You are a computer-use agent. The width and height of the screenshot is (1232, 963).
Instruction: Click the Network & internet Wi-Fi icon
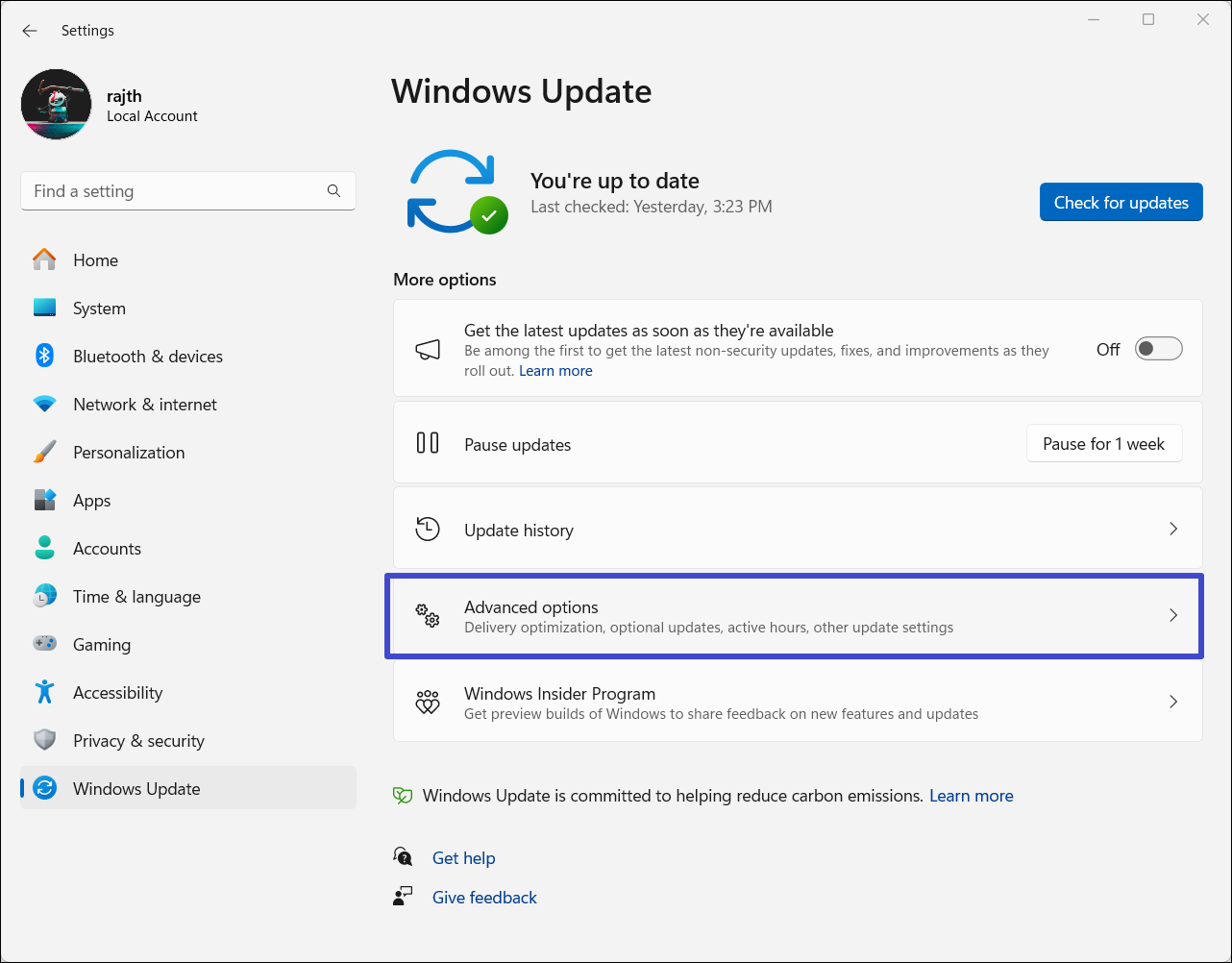coord(44,405)
